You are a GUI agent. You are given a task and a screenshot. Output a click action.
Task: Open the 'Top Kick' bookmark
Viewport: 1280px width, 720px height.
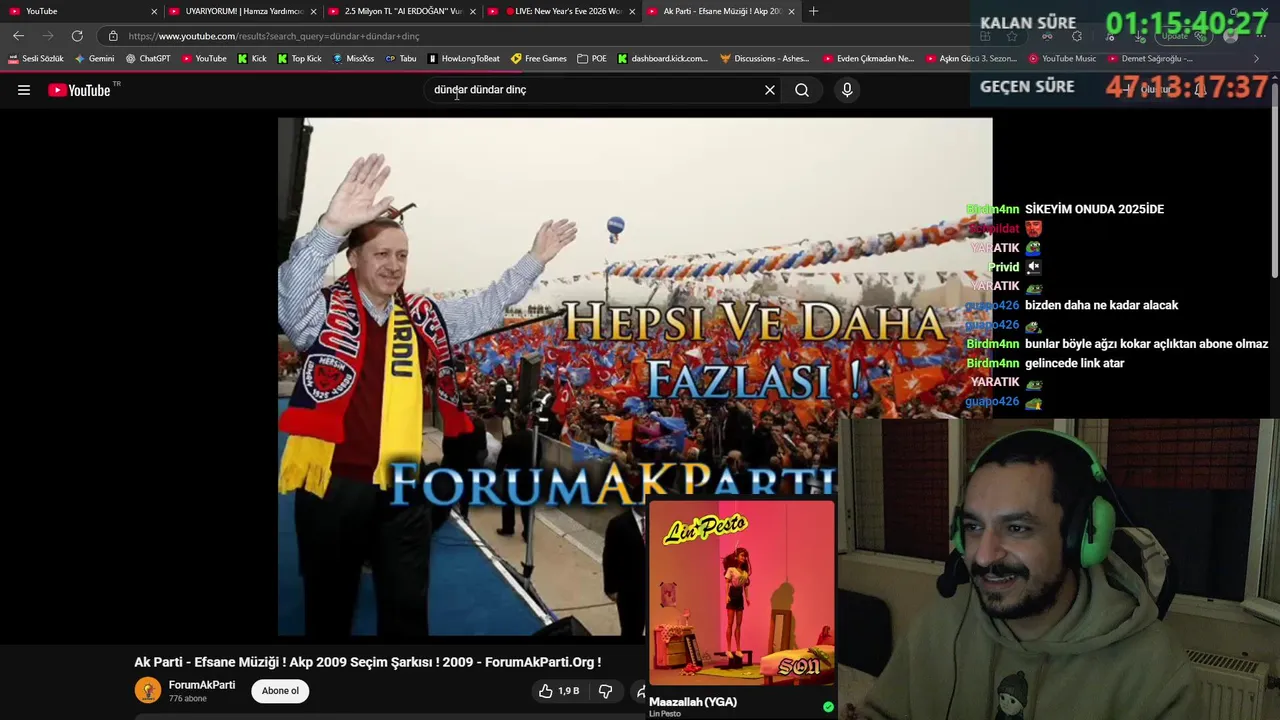(300, 59)
